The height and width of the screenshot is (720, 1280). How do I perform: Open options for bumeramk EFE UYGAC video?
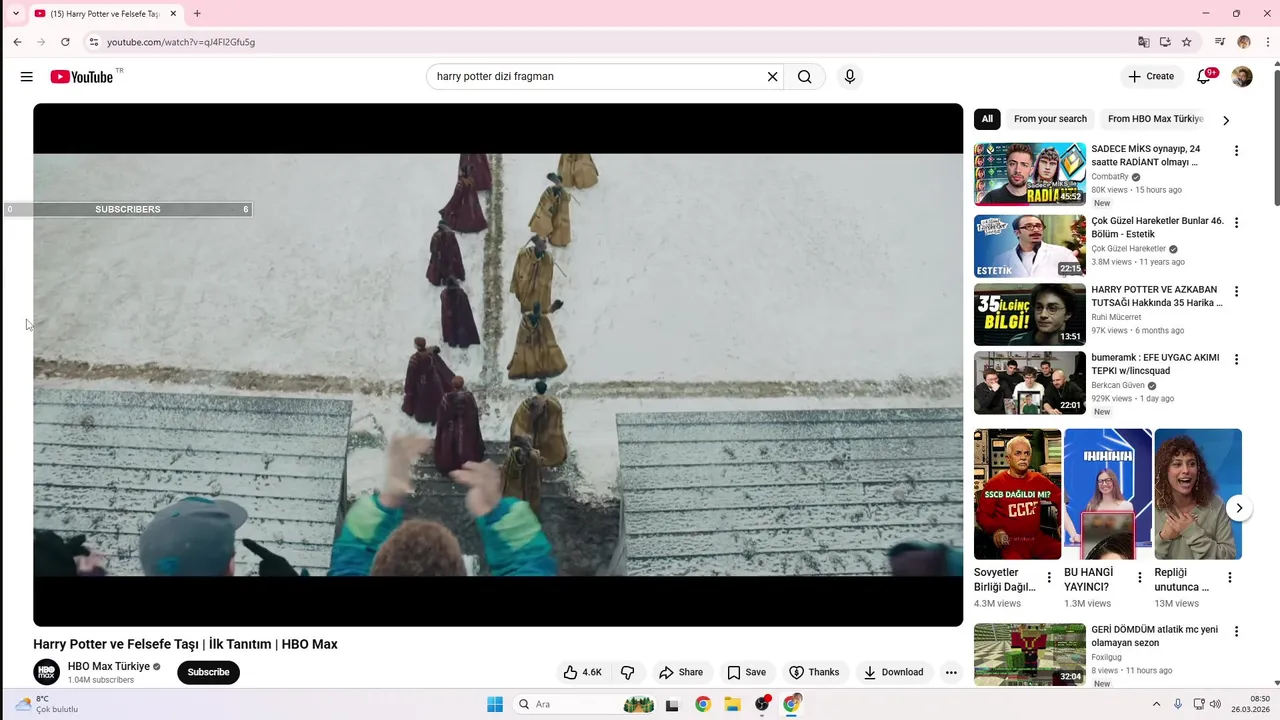click(1236, 360)
